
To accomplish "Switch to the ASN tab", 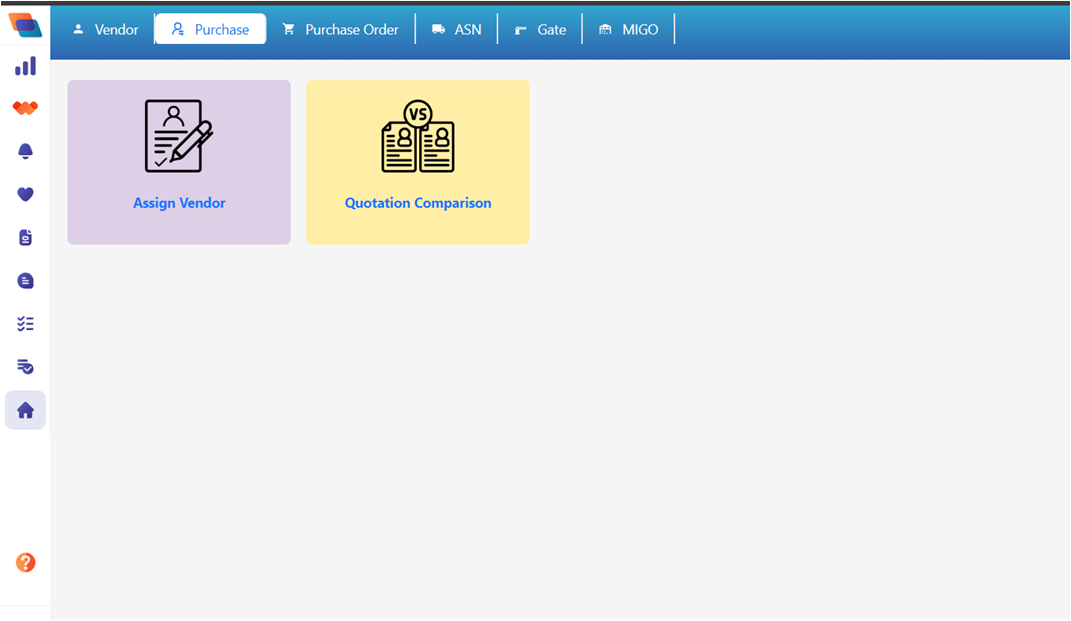I will coord(456,29).
